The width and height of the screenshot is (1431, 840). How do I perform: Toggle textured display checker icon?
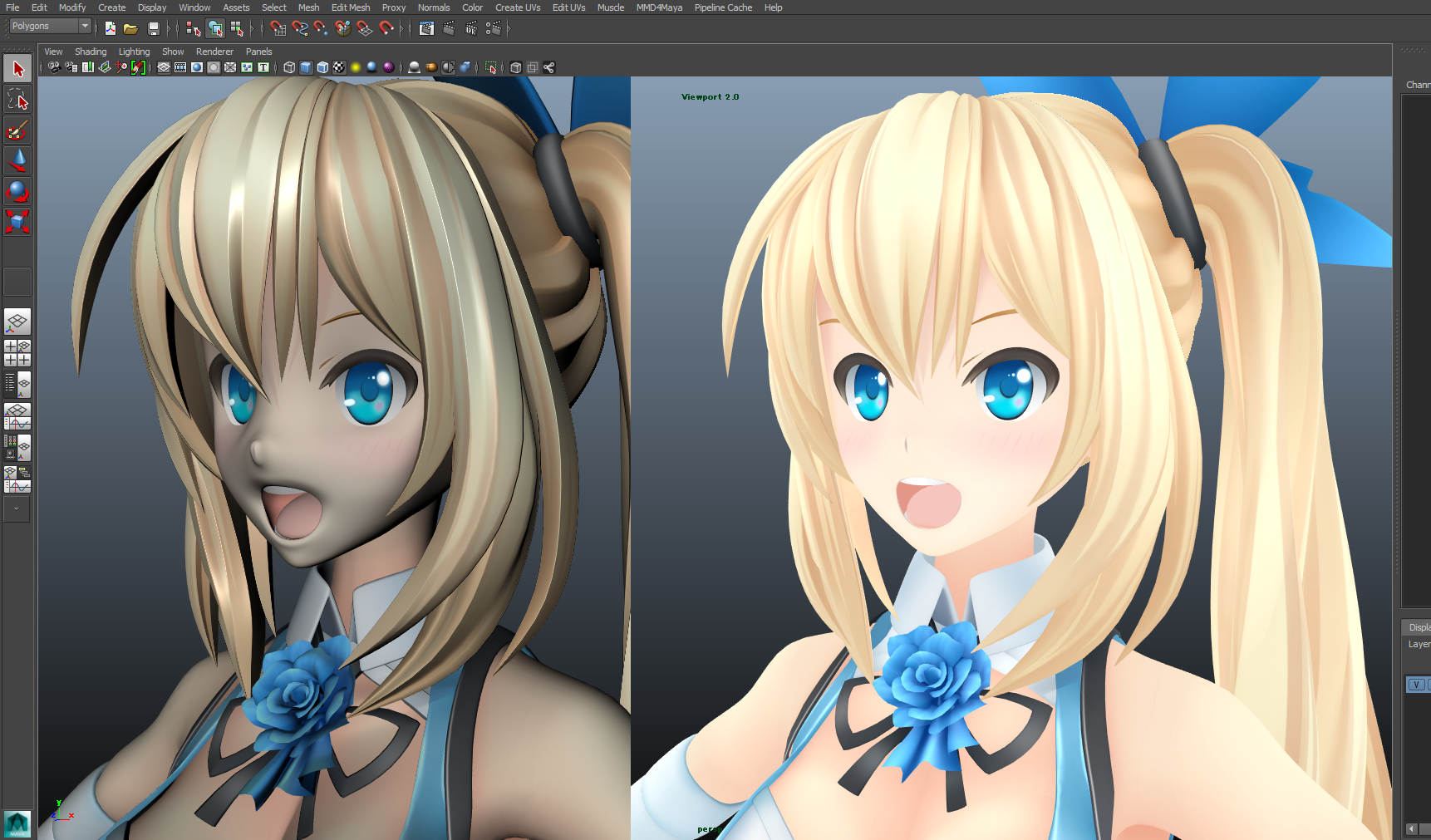point(339,67)
